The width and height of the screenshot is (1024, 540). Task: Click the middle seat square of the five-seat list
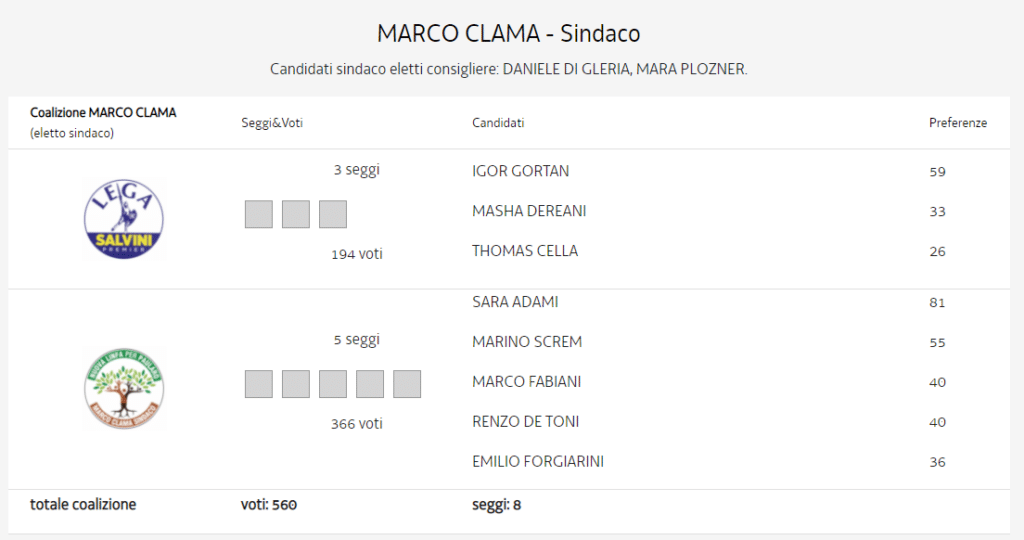pos(333,384)
